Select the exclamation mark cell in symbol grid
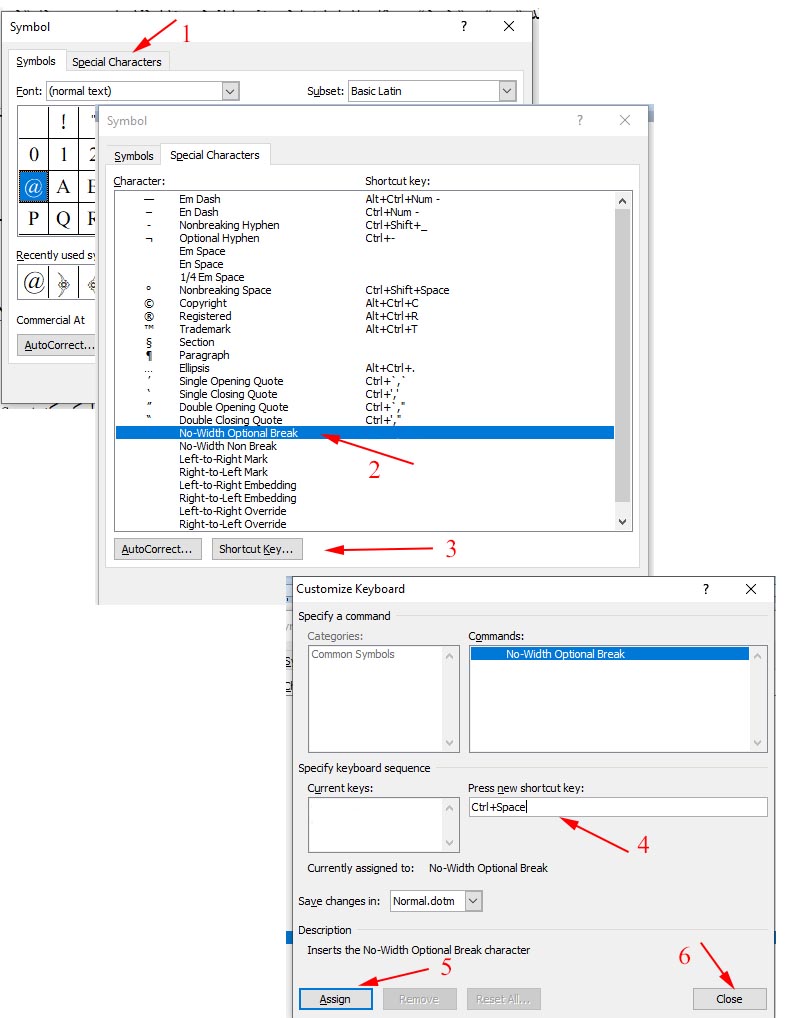806x1018 pixels. (x=64, y=123)
